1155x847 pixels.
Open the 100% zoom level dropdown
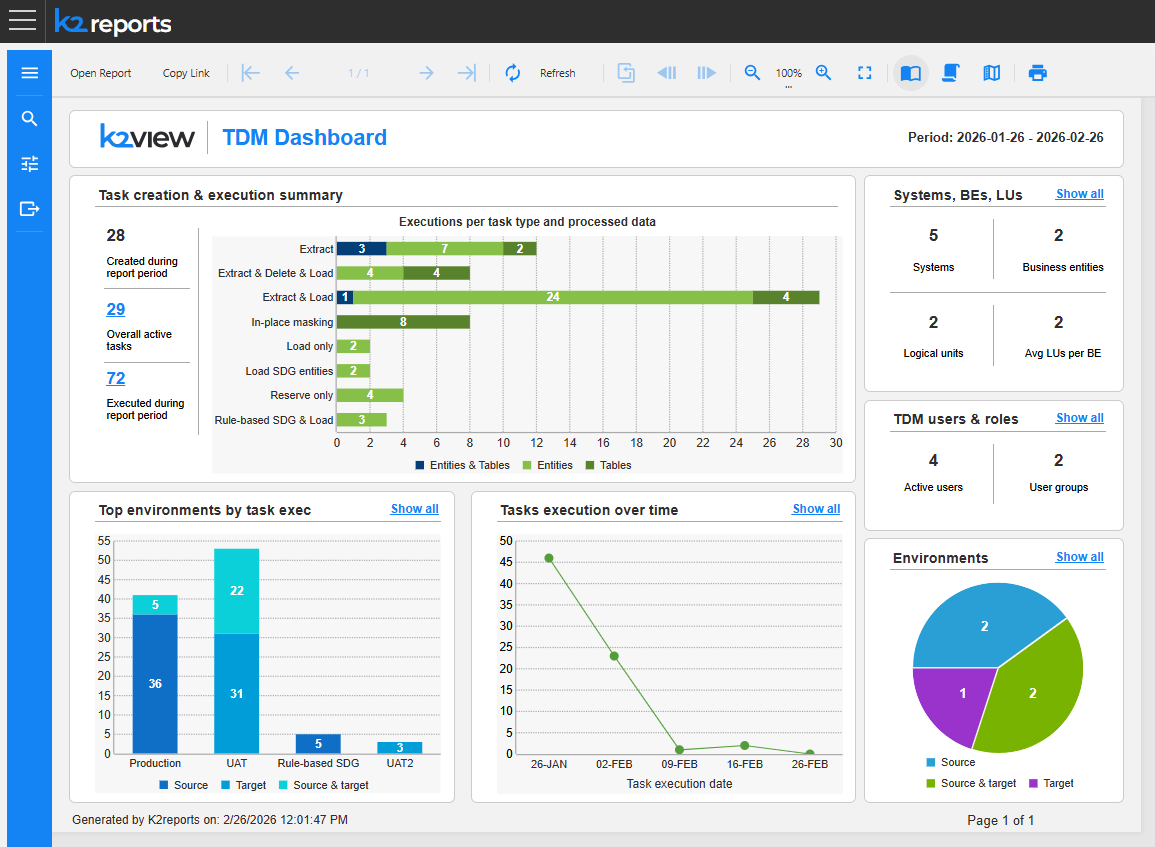click(x=789, y=75)
